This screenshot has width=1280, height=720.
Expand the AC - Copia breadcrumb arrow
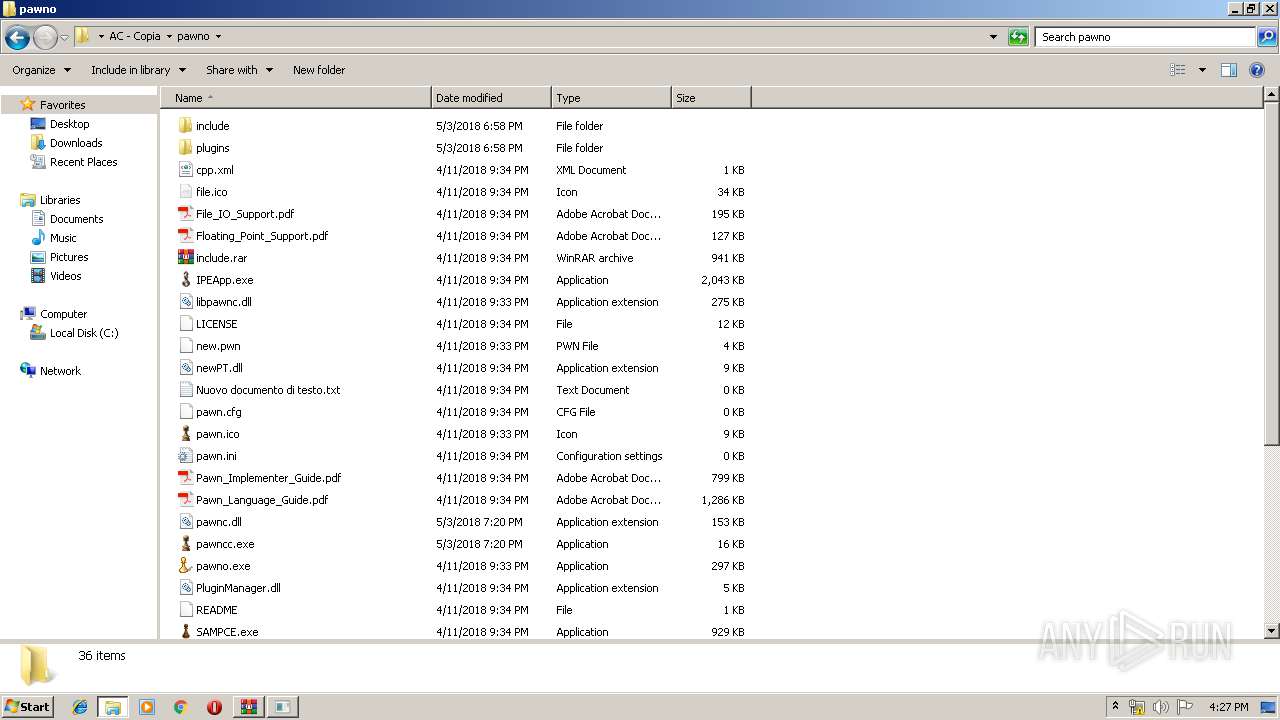click(169, 37)
